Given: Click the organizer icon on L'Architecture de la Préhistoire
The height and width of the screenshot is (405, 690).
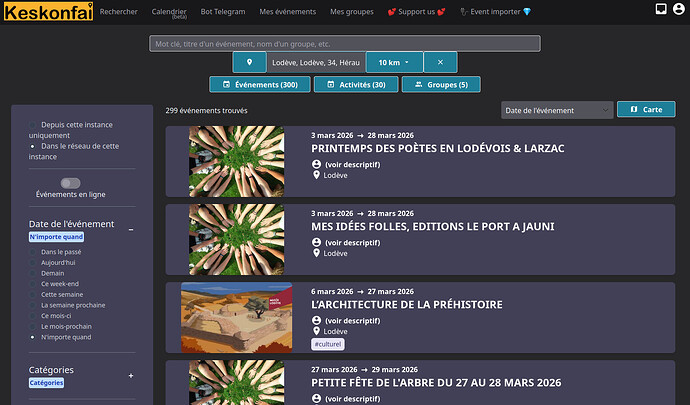Looking at the screenshot, I should [x=316, y=320].
